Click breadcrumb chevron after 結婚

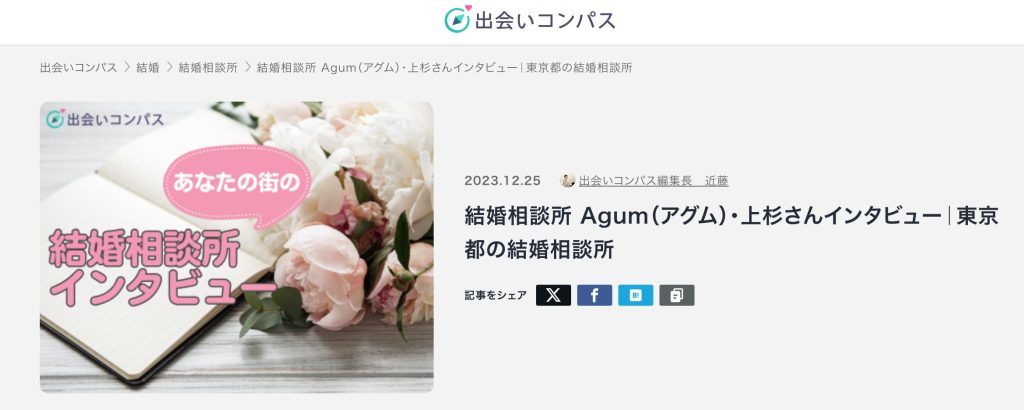tap(169, 67)
